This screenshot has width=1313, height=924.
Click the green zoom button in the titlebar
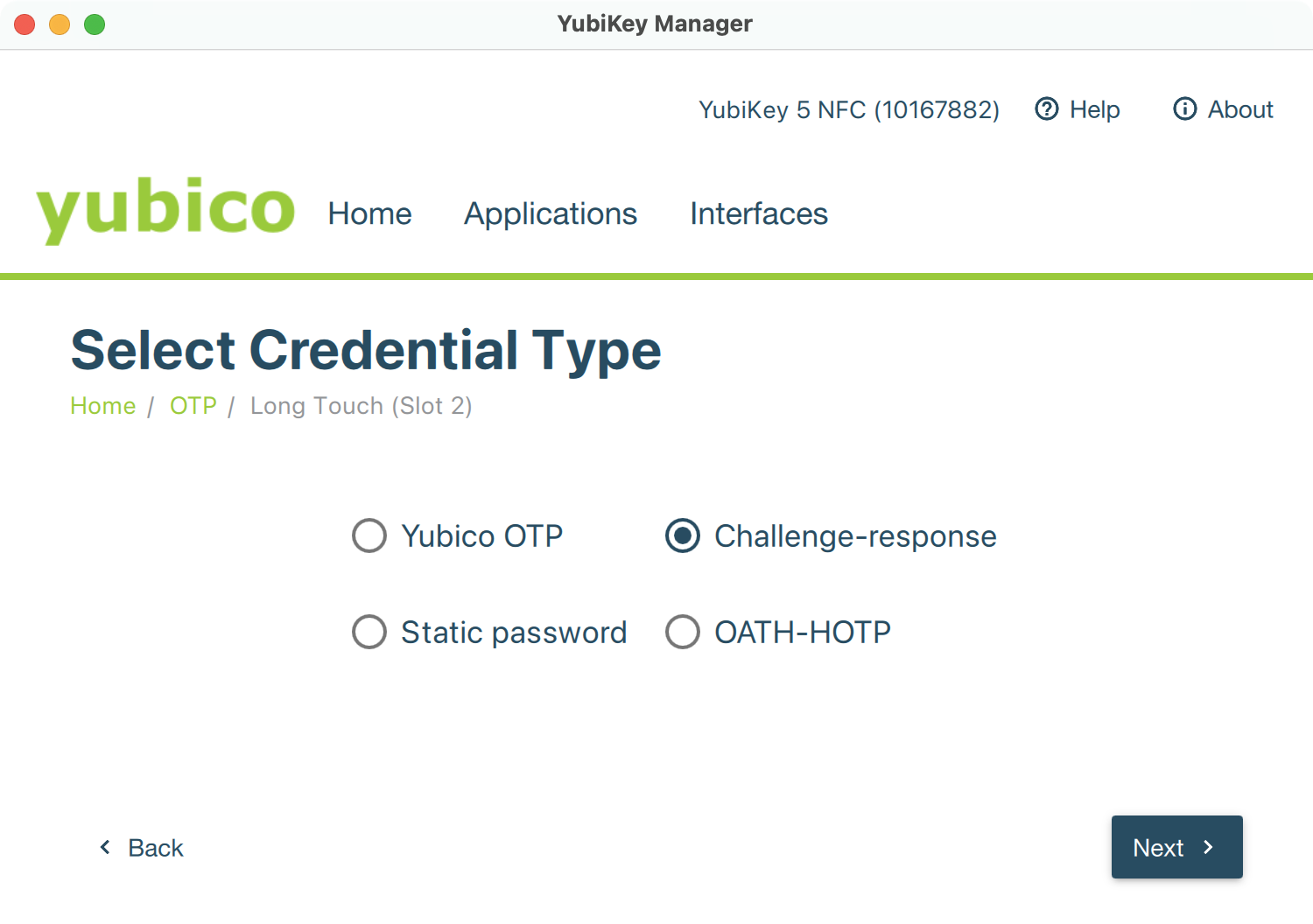click(x=95, y=24)
